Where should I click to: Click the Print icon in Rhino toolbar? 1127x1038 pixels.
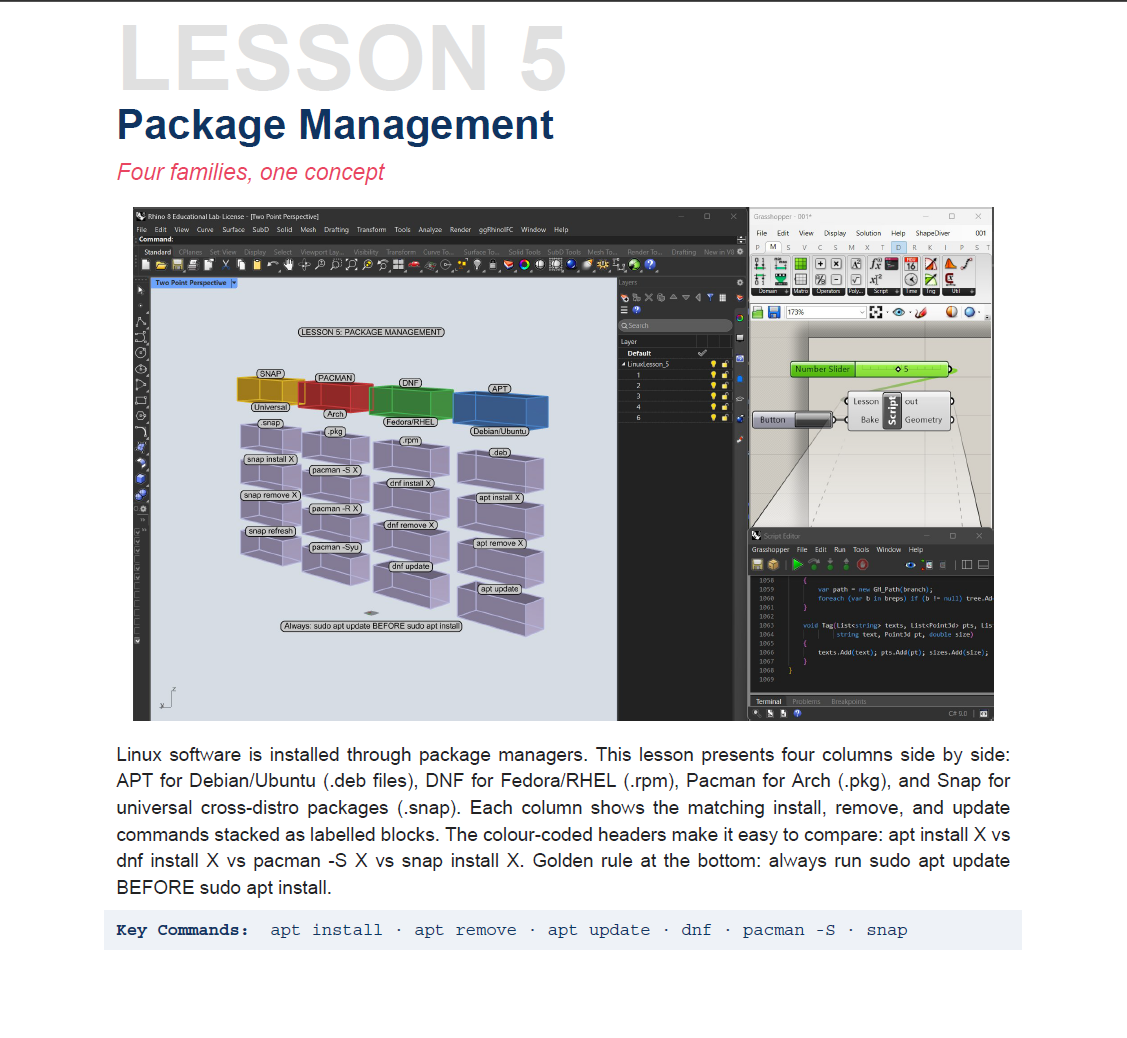[193, 265]
